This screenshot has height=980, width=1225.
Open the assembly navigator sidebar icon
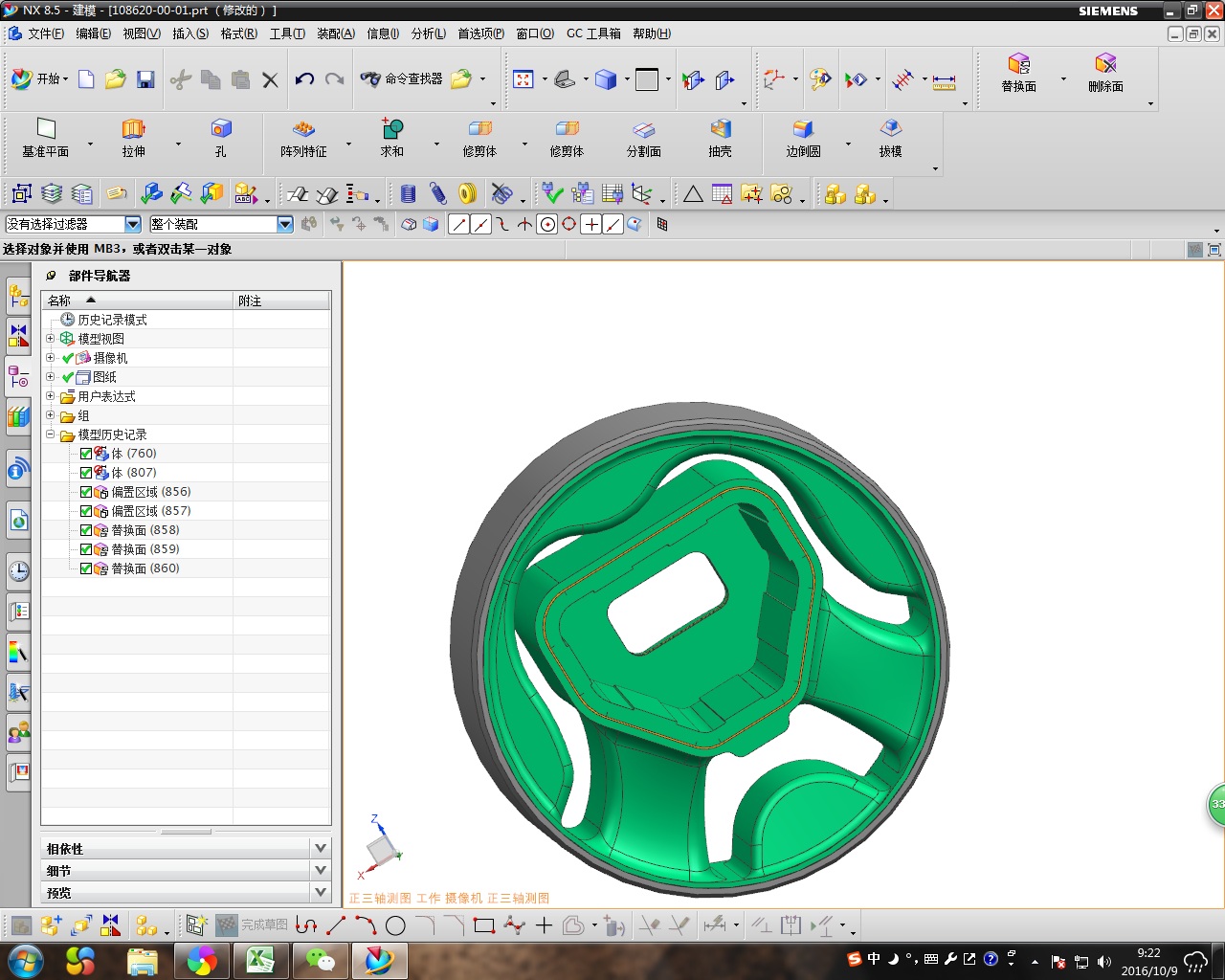[18, 296]
